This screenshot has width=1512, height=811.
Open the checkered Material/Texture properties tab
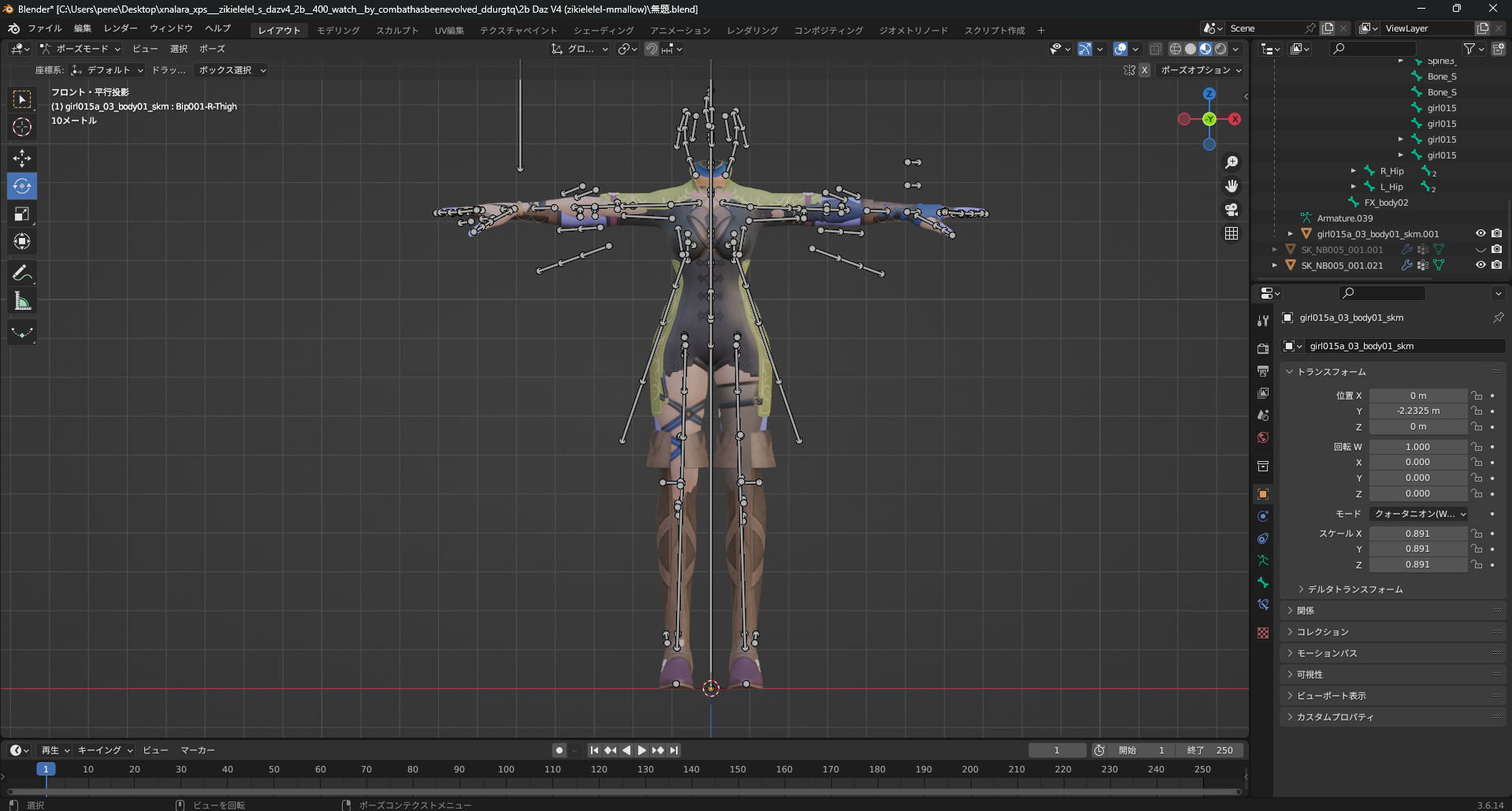point(1263,633)
